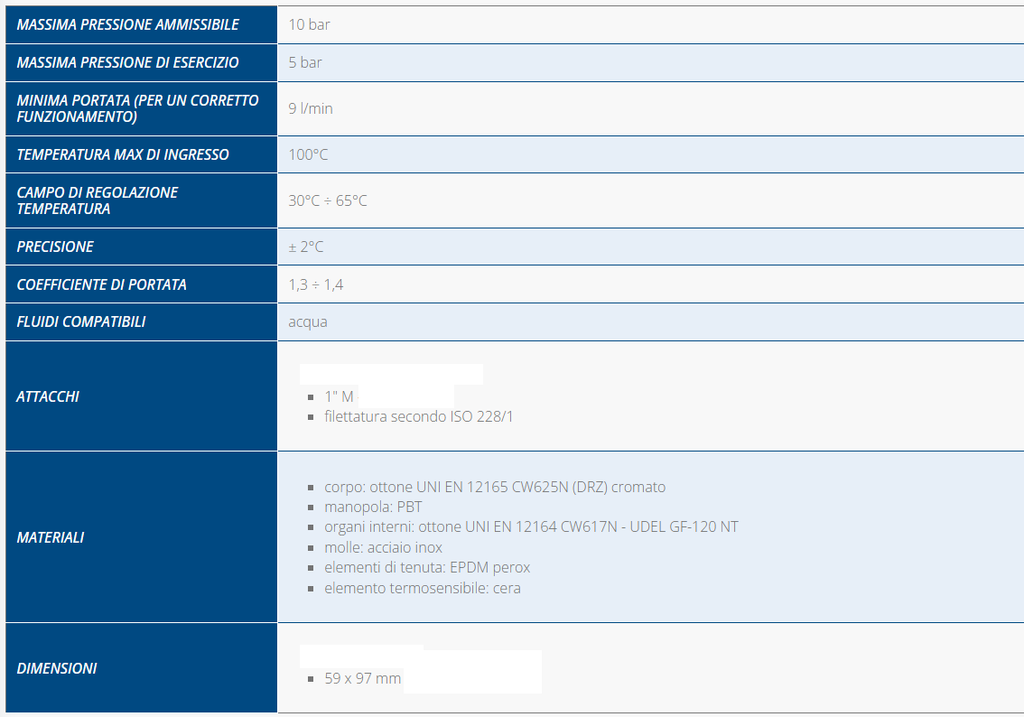
Task: Click the 'Materiali' row header
Action: 50,537
